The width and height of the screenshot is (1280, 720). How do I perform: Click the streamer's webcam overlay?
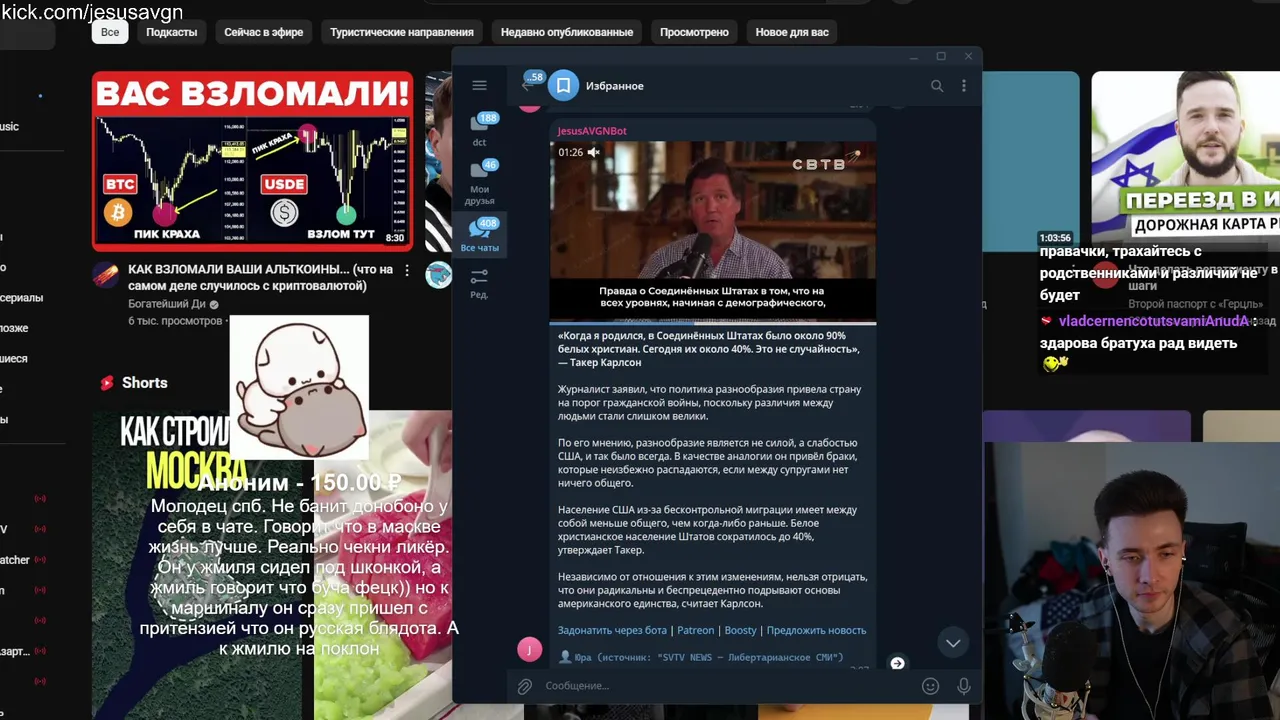tap(1132, 580)
